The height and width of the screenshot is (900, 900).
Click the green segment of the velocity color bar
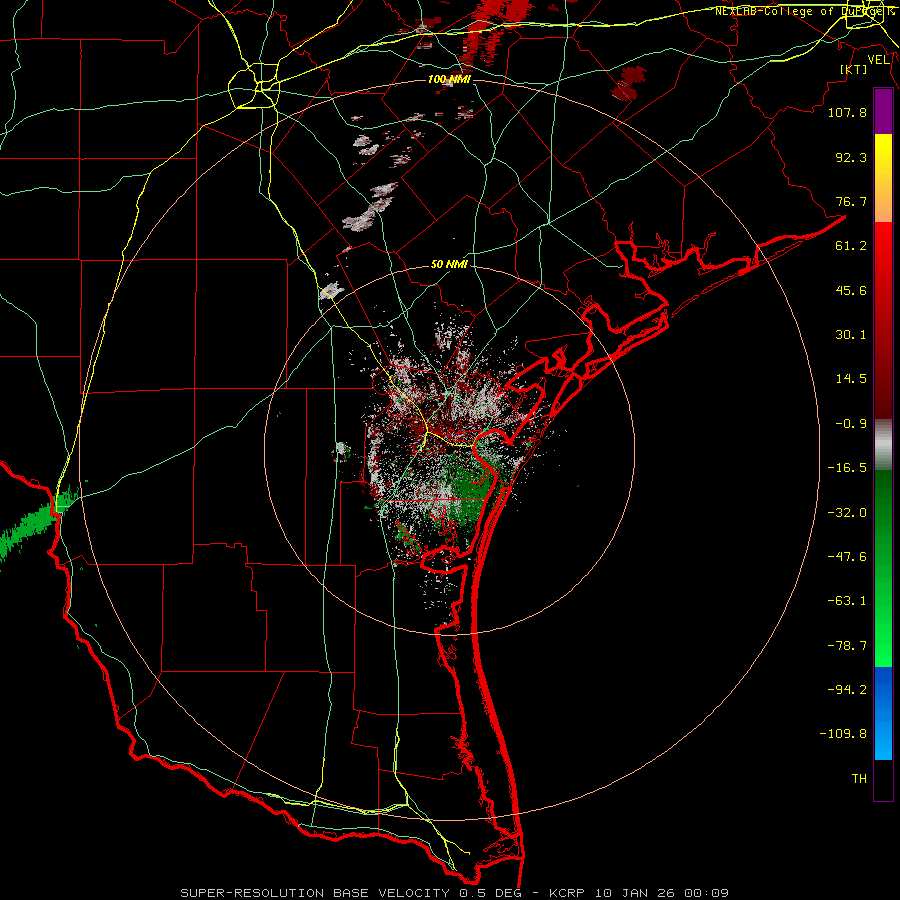[883, 568]
